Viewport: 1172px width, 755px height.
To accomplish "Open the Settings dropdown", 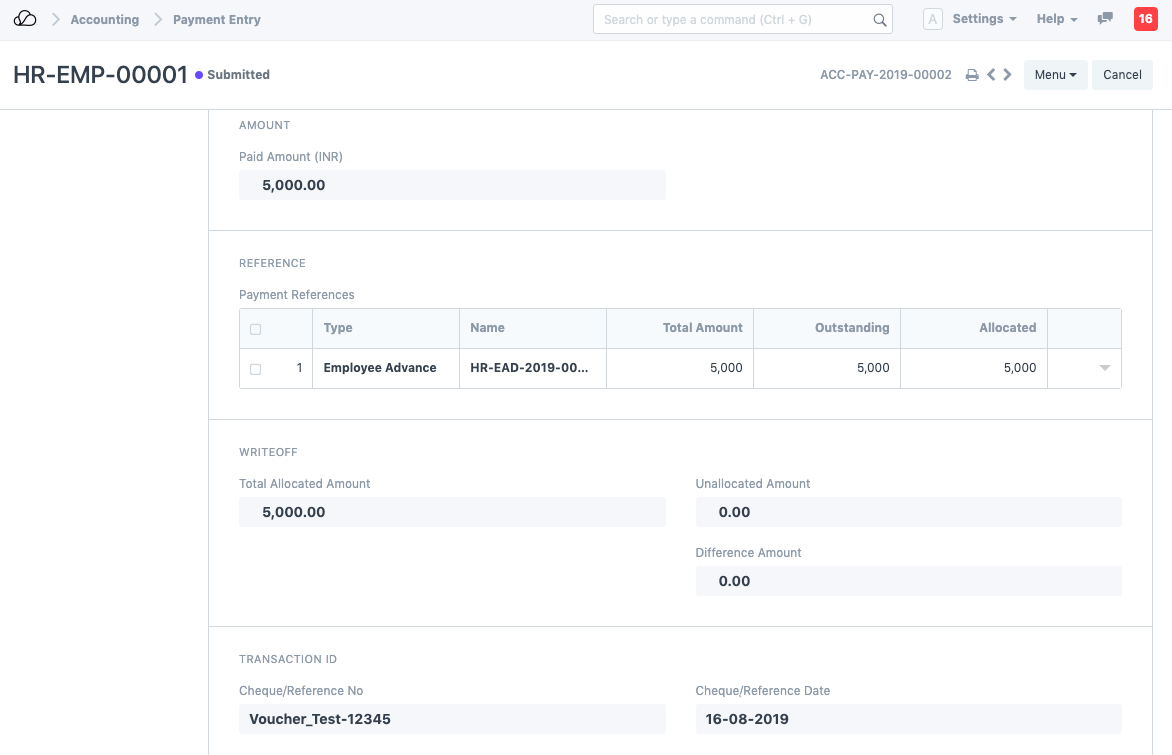I will 984,19.
